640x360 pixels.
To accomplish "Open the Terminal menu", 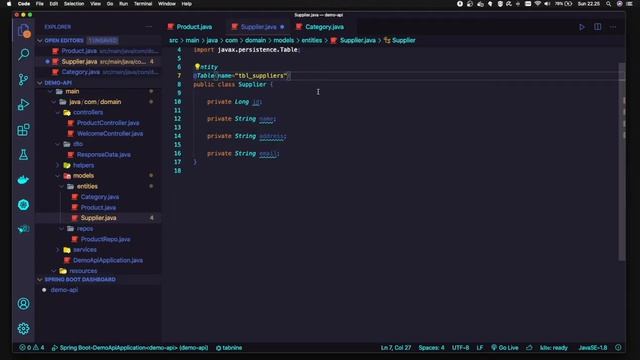I will (x=143, y=4).
